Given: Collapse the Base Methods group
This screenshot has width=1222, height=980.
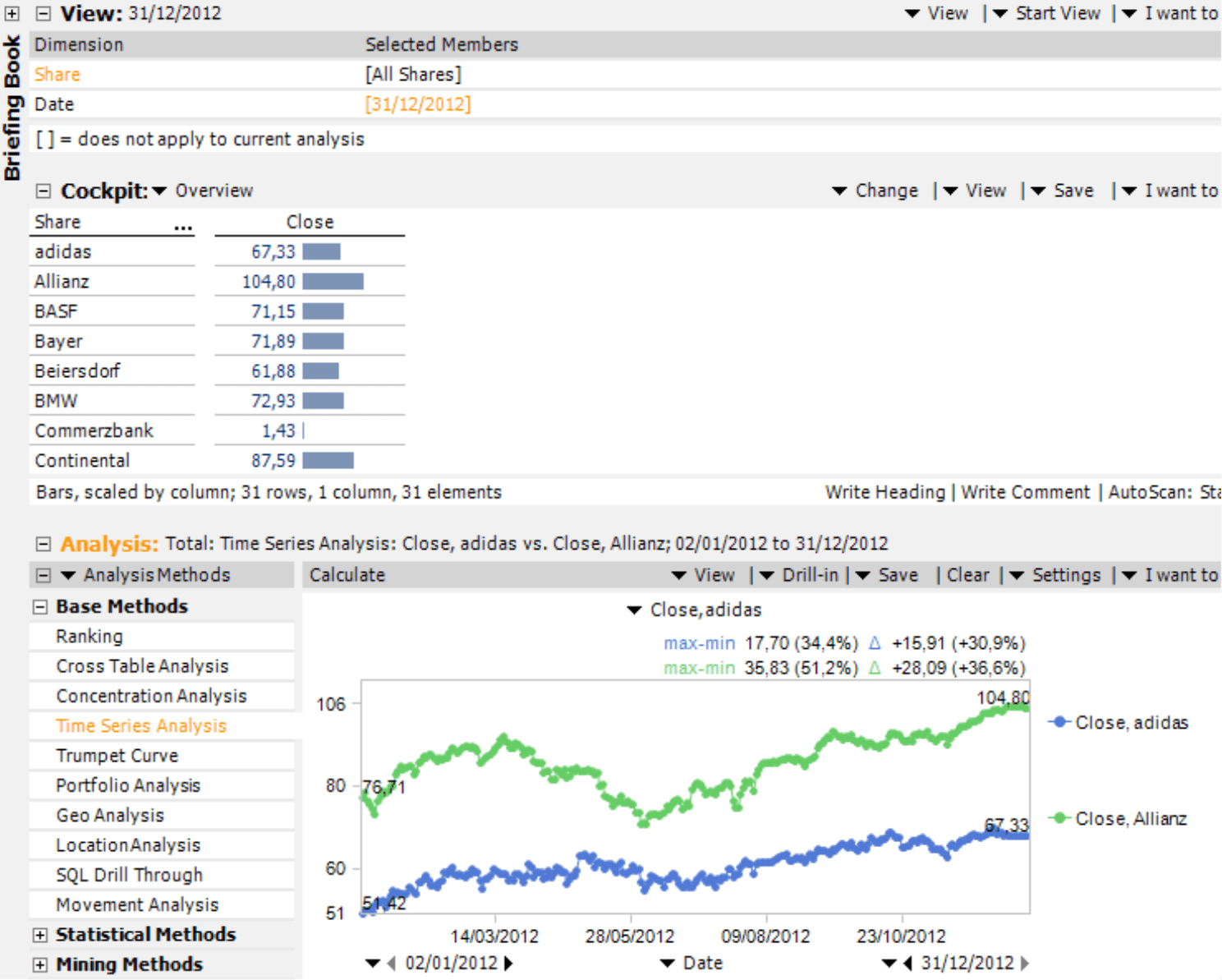Looking at the screenshot, I should click(39, 607).
